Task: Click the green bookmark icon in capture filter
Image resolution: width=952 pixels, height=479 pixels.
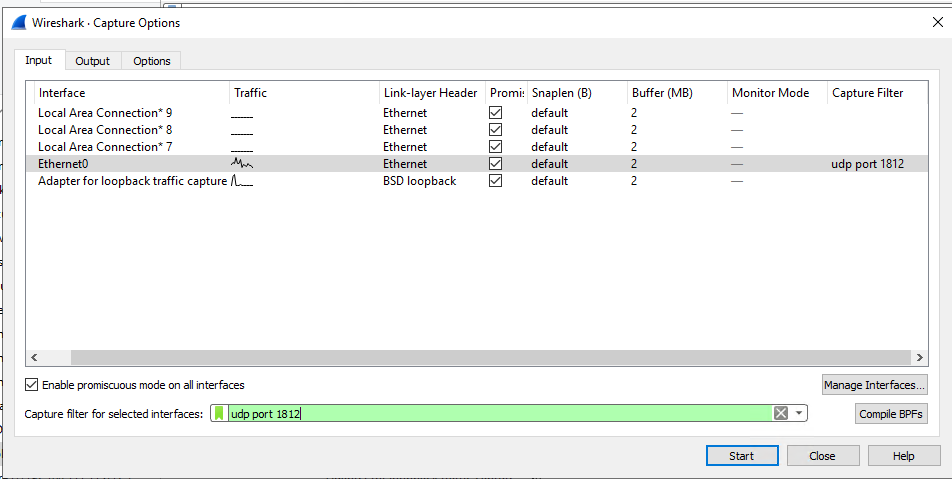Action: click(219, 414)
